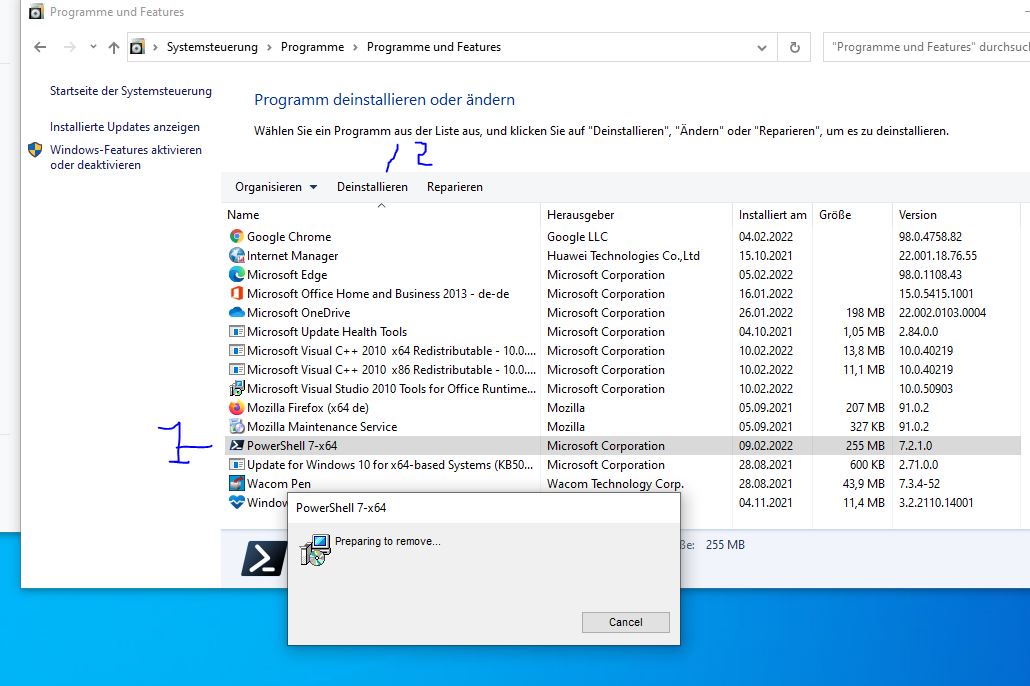1030x686 pixels.
Task: Expand the breadcrumb arrow after Programme
Action: tap(355, 47)
